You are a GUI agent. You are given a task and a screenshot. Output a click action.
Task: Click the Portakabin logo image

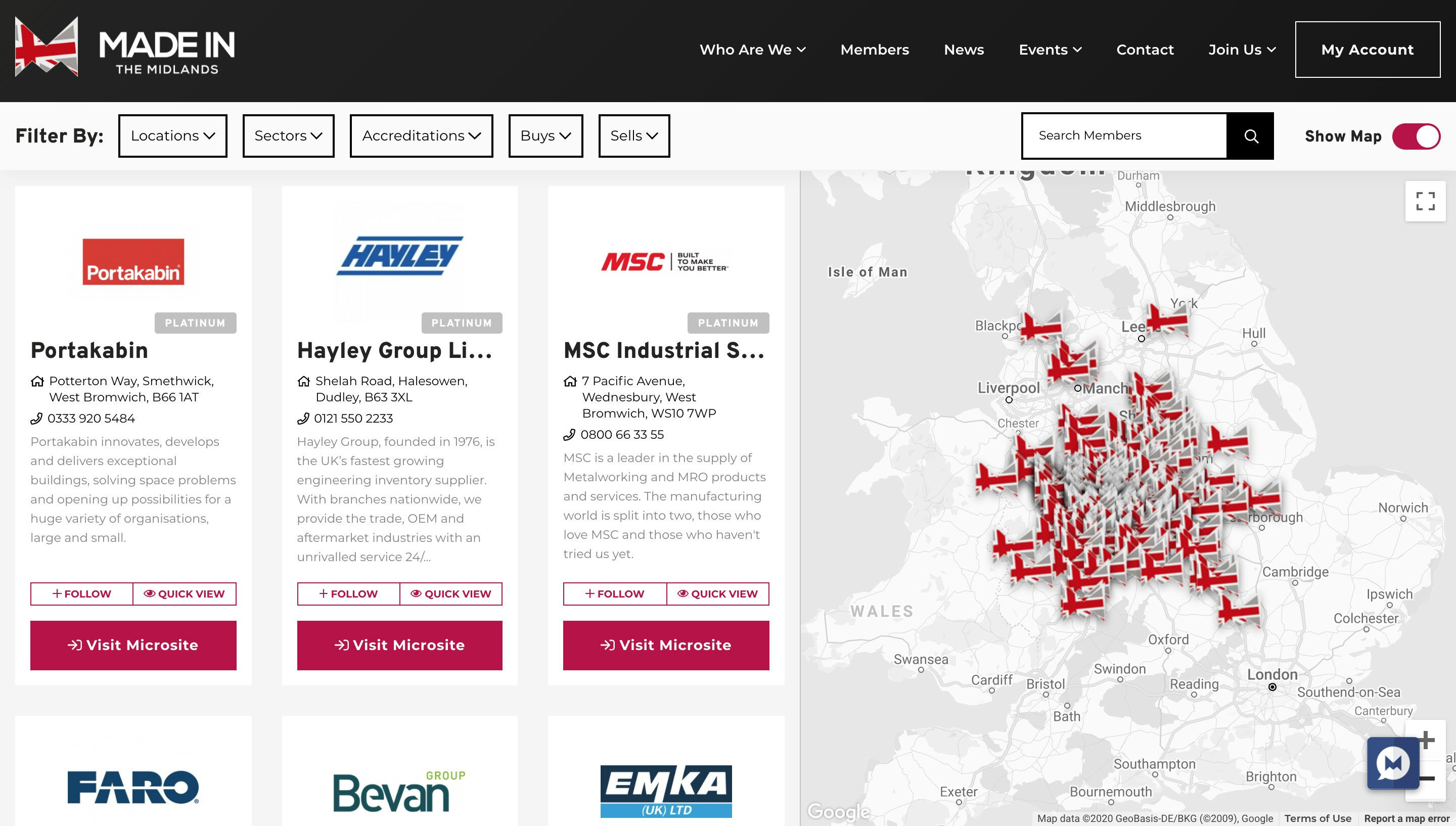tap(133, 261)
